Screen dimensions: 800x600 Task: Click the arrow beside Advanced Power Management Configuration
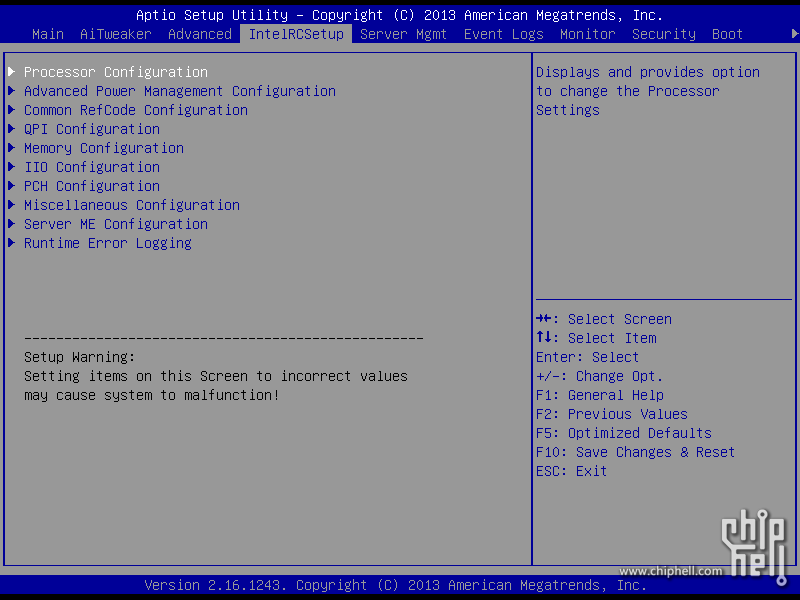click(x=12, y=90)
